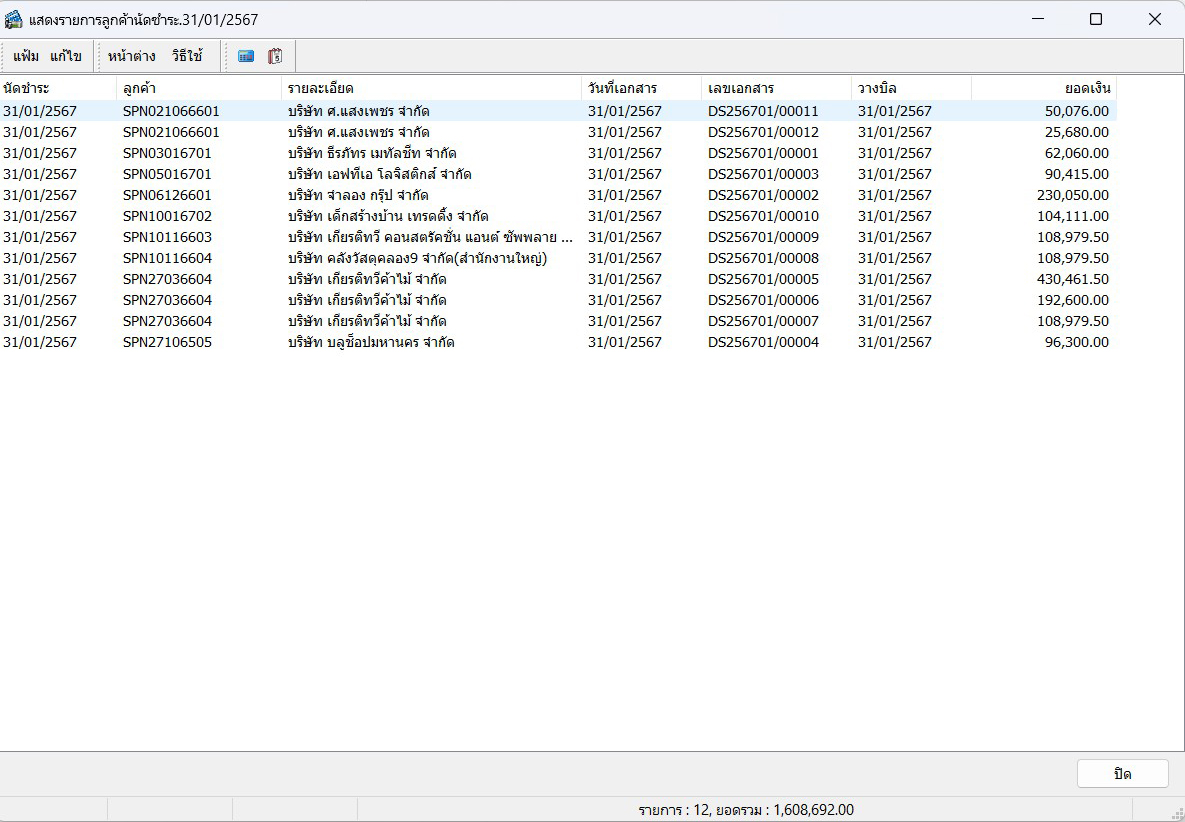
Task: Click customer code SPN05016701
Action: click(167, 175)
